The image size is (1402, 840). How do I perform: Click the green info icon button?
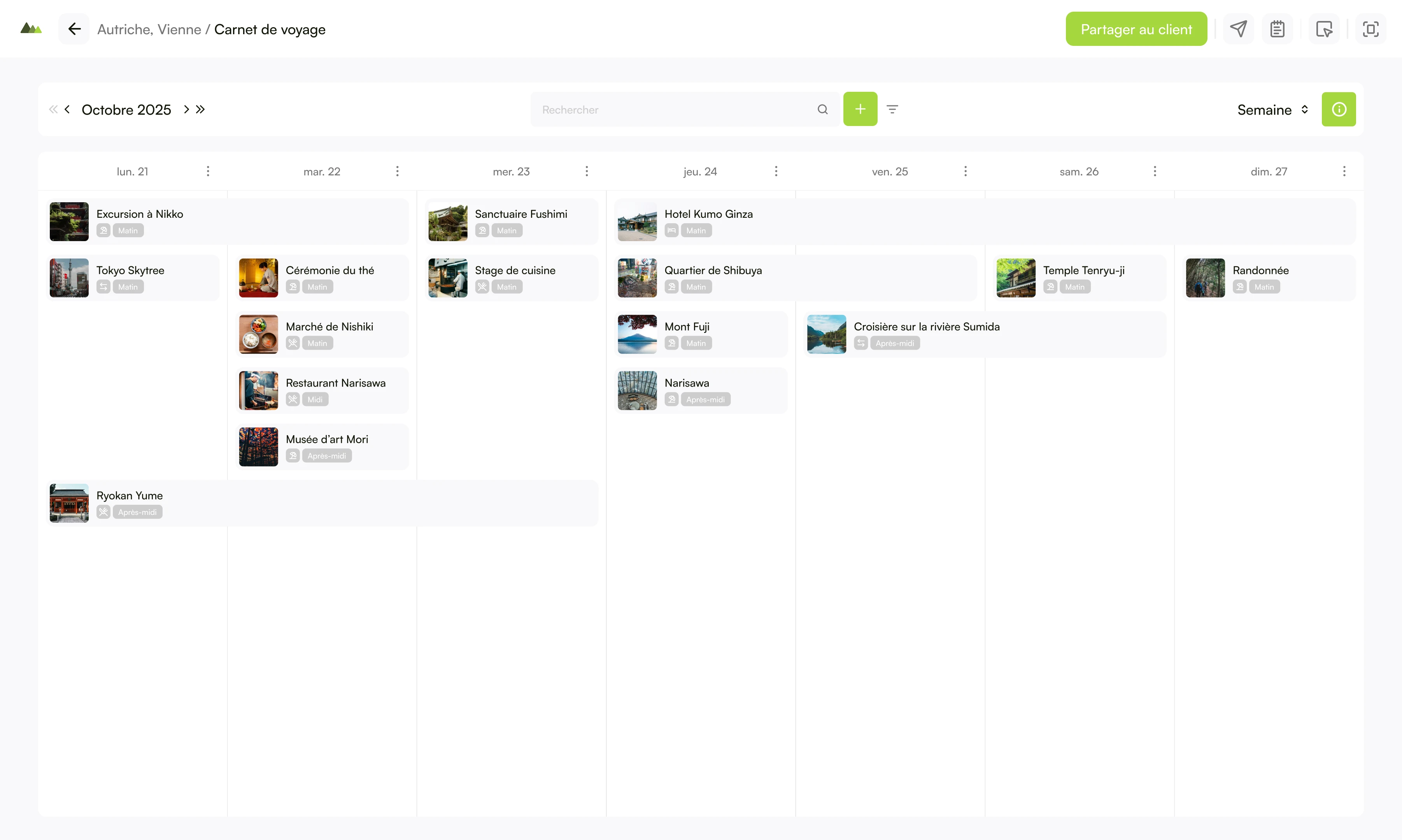(x=1339, y=109)
